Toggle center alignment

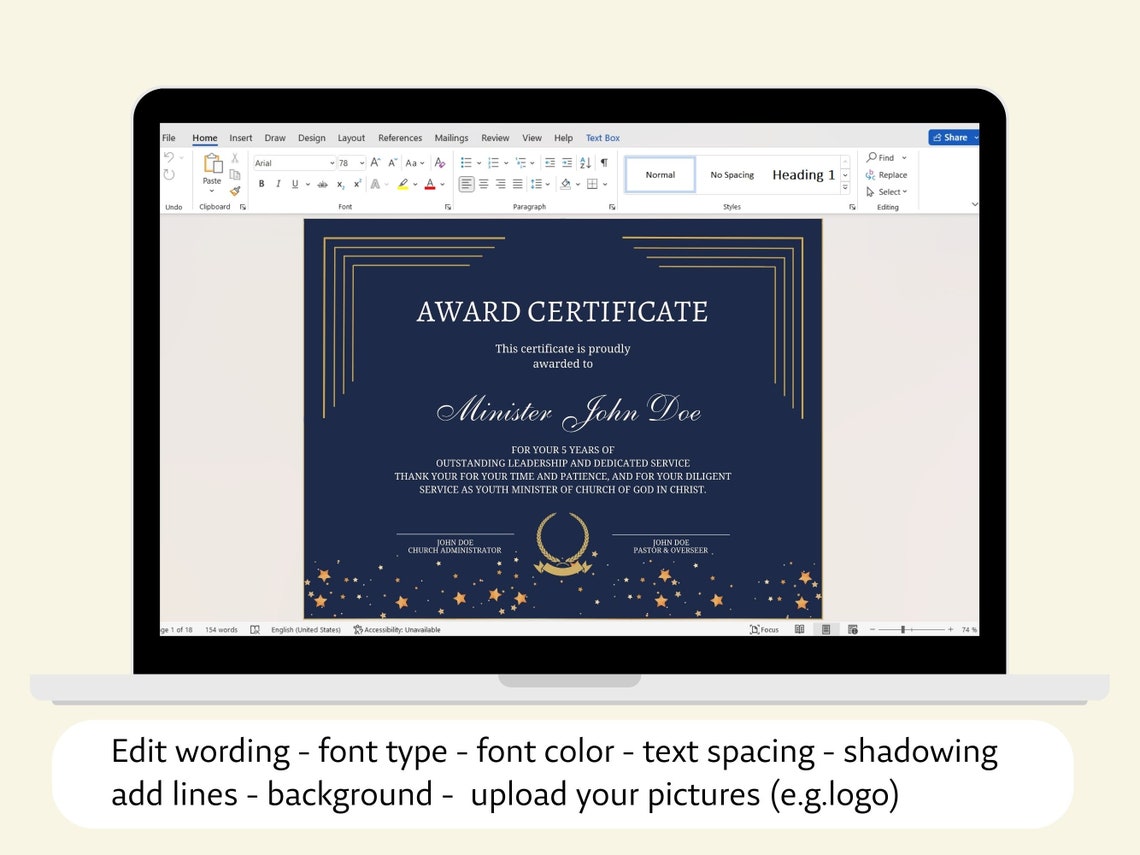coord(483,184)
